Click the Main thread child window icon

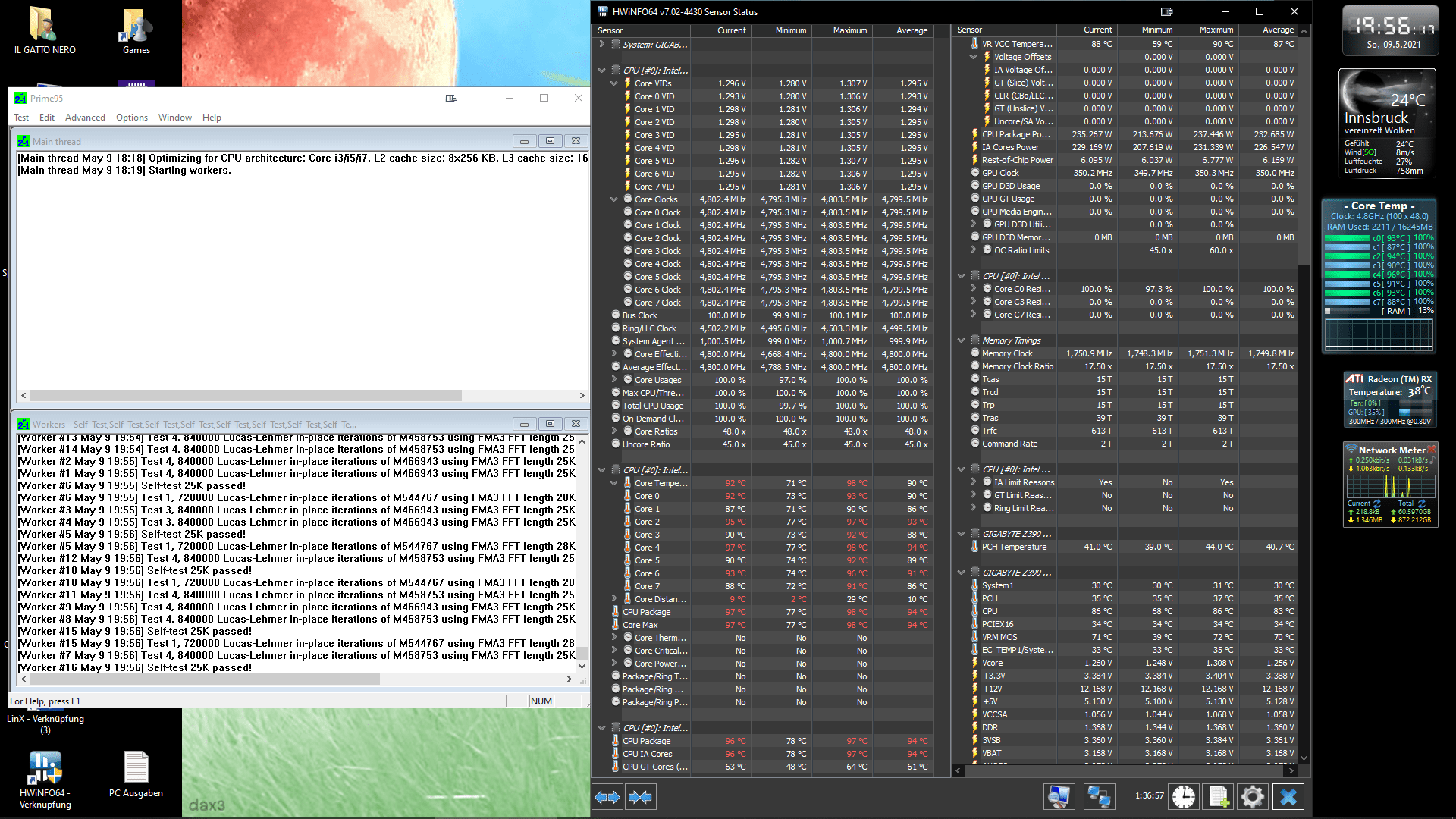24,141
